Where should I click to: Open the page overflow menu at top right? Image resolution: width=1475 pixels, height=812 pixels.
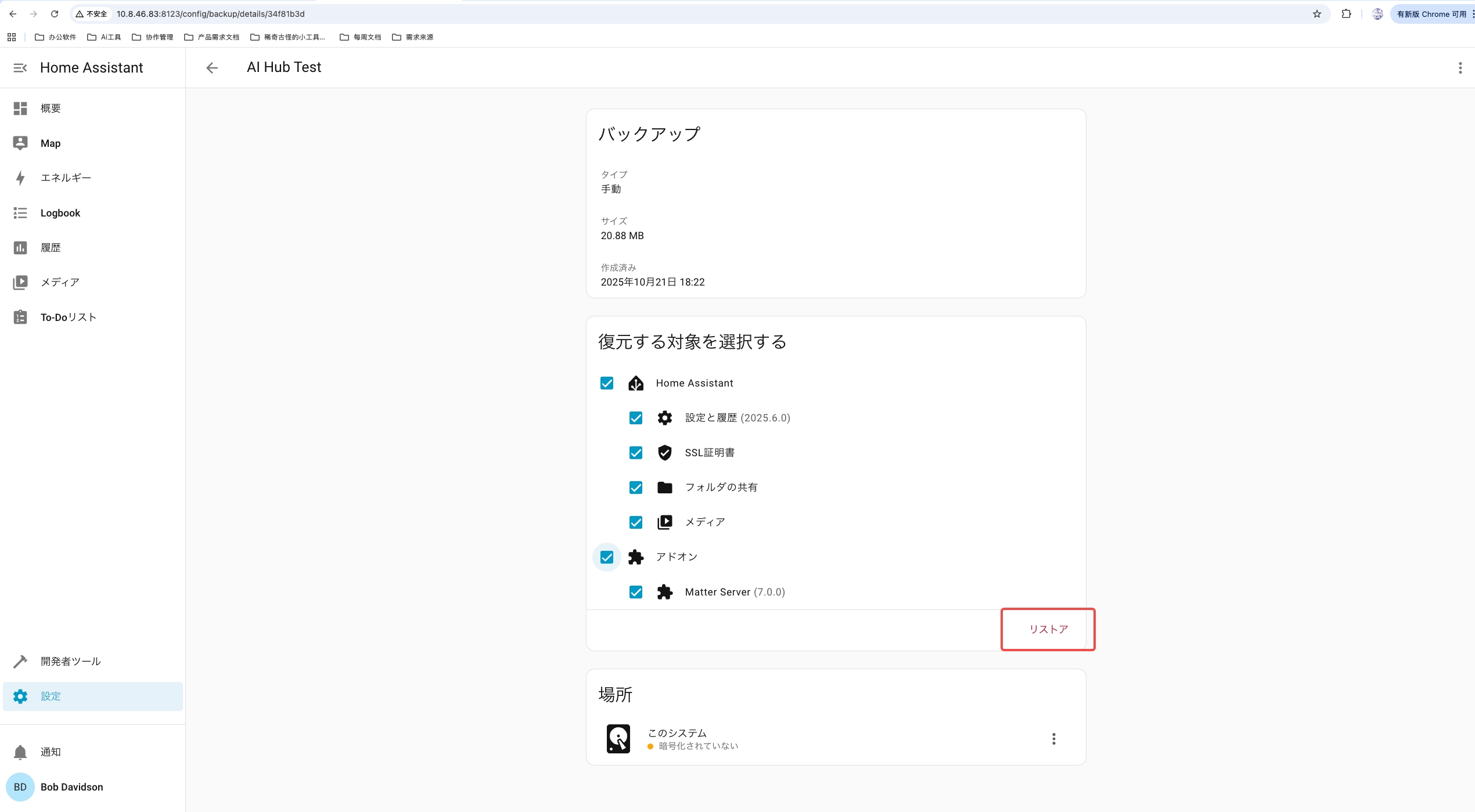coord(1460,68)
